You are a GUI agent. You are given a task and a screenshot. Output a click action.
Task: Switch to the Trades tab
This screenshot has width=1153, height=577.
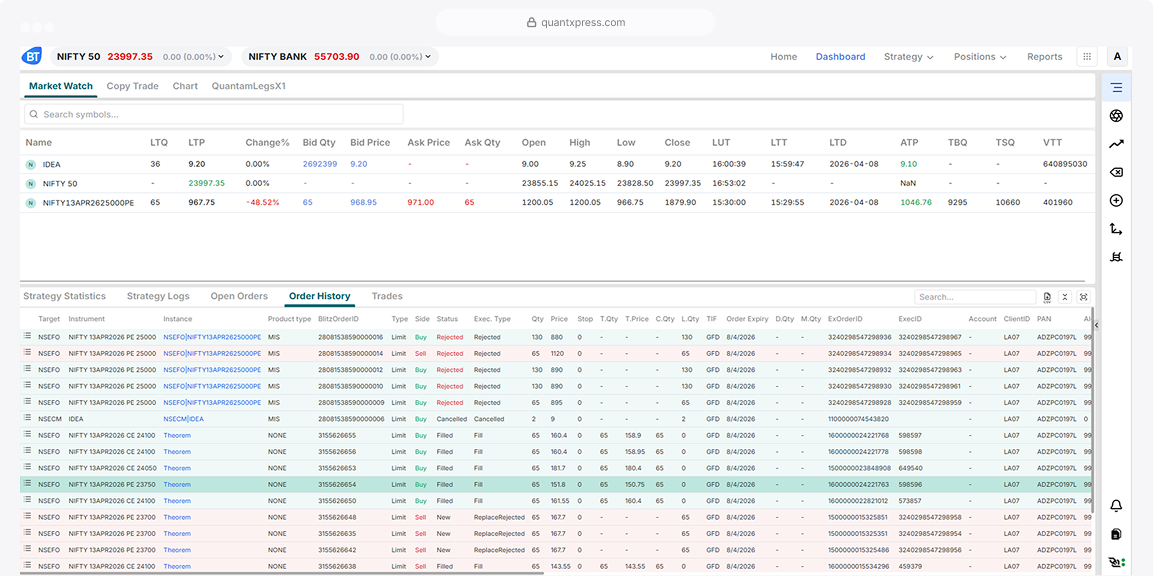pyautogui.click(x=387, y=296)
